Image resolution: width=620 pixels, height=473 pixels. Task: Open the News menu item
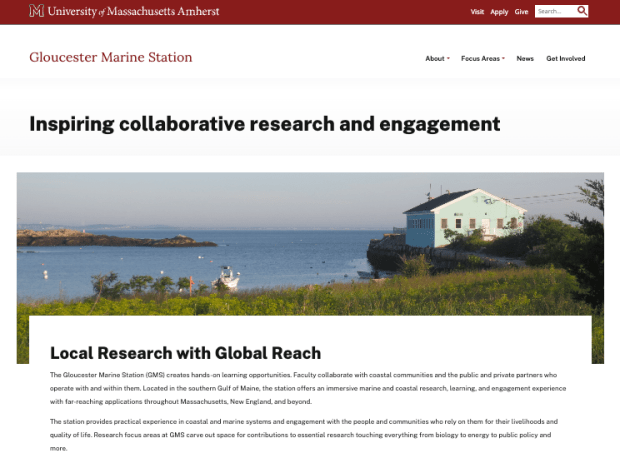tap(525, 59)
